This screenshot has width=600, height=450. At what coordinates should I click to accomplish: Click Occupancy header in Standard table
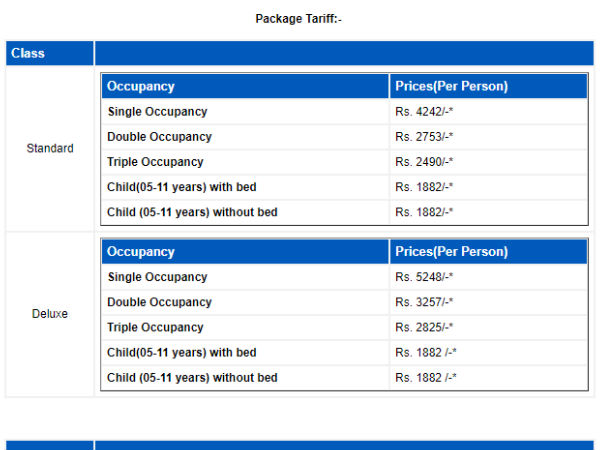[x=141, y=87]
